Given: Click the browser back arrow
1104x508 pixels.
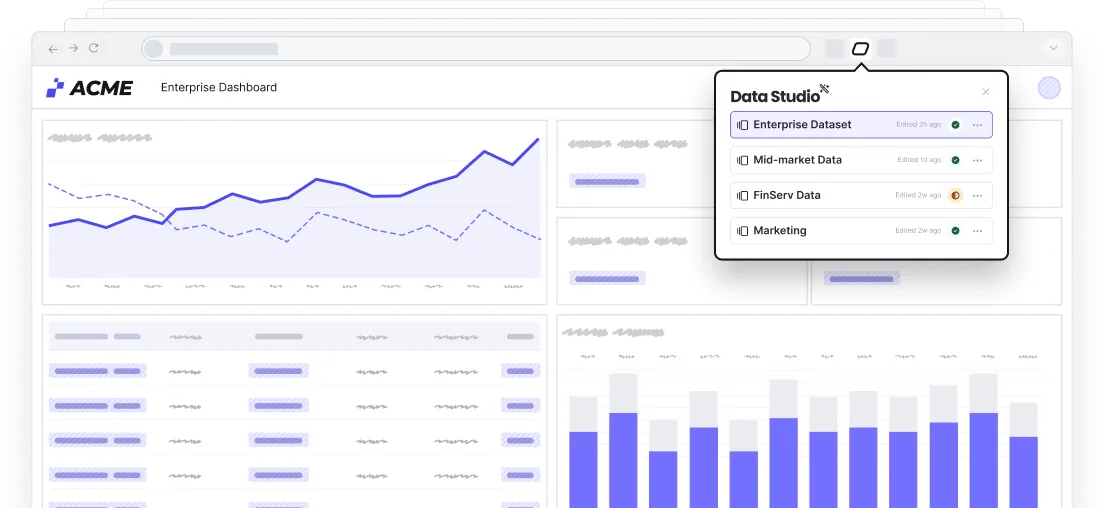Looking at the screenshot, I should [53, 49].
